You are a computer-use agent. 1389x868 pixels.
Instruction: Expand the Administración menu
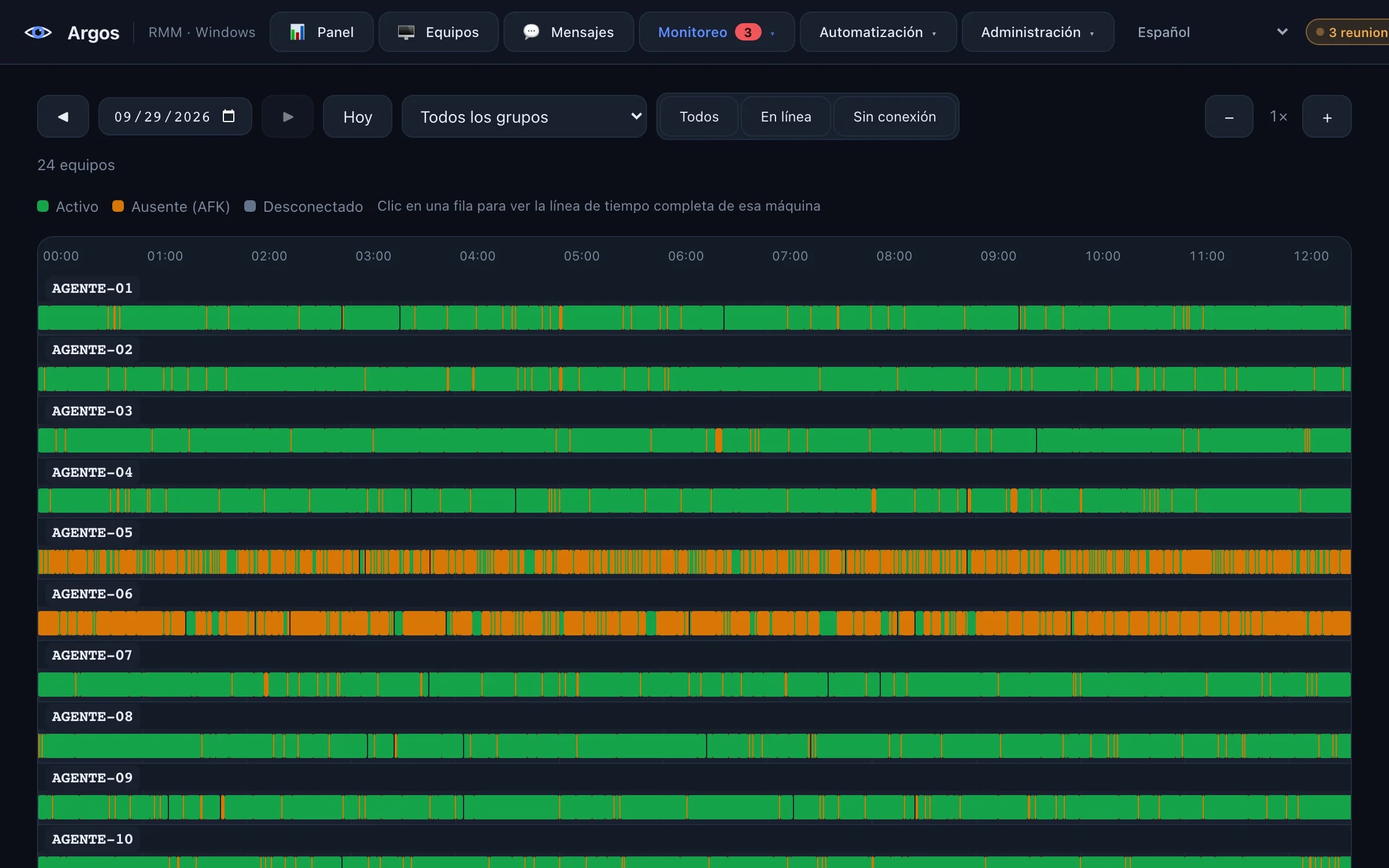(x=1038, y=32)
